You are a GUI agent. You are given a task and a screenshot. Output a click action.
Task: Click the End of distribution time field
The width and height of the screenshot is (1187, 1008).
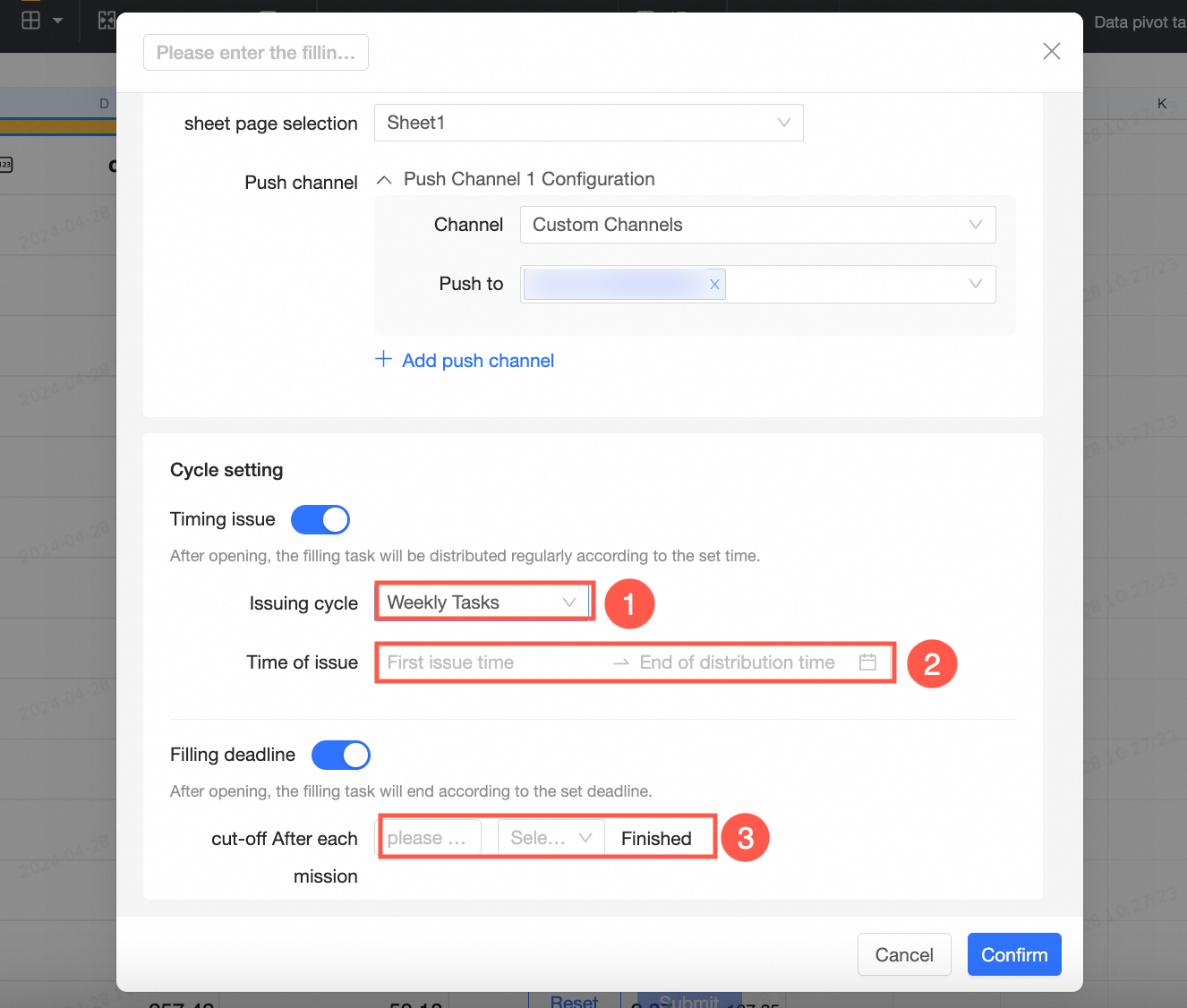(737, 662)
